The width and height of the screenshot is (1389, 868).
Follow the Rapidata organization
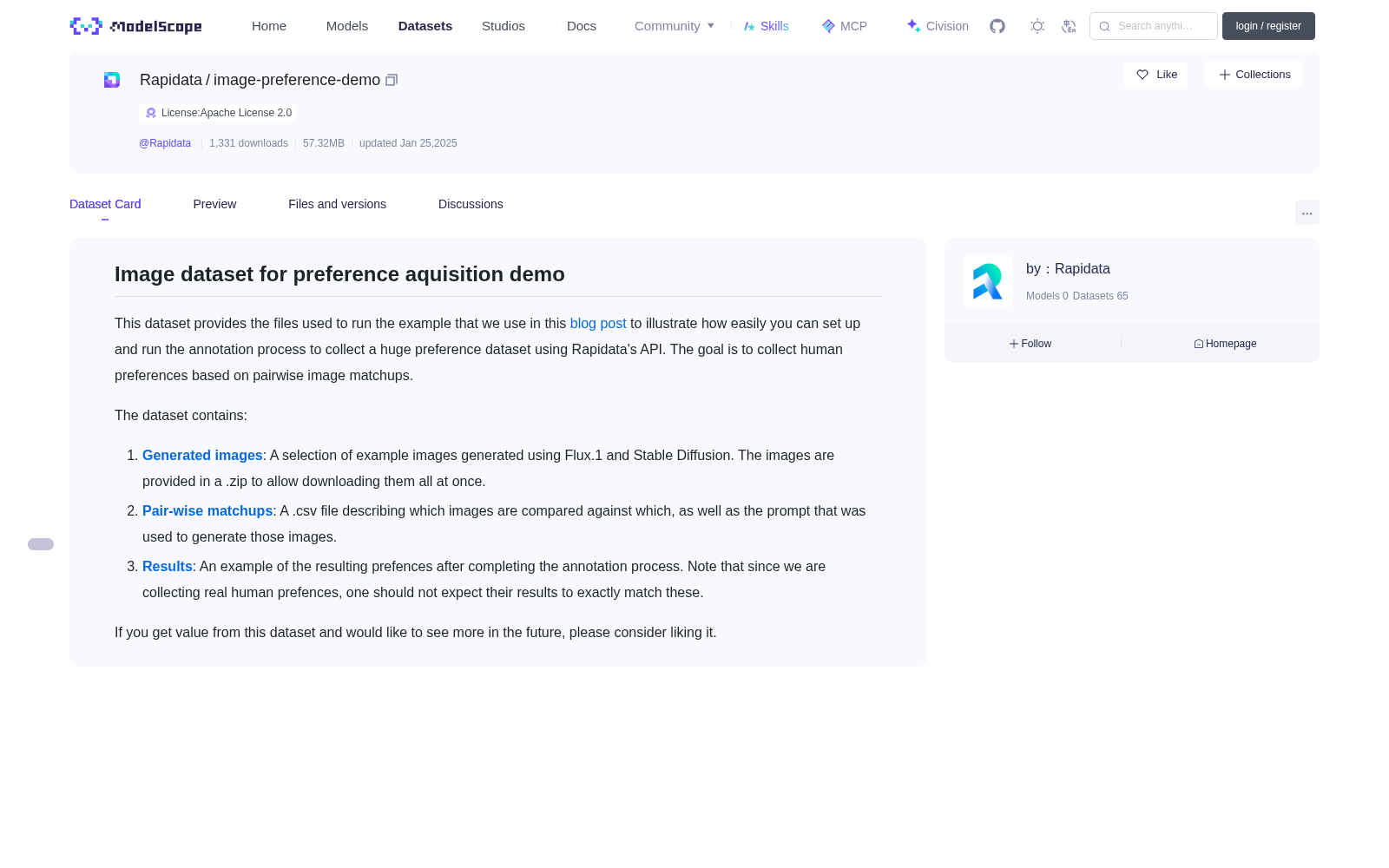[x=1030, y=344]
